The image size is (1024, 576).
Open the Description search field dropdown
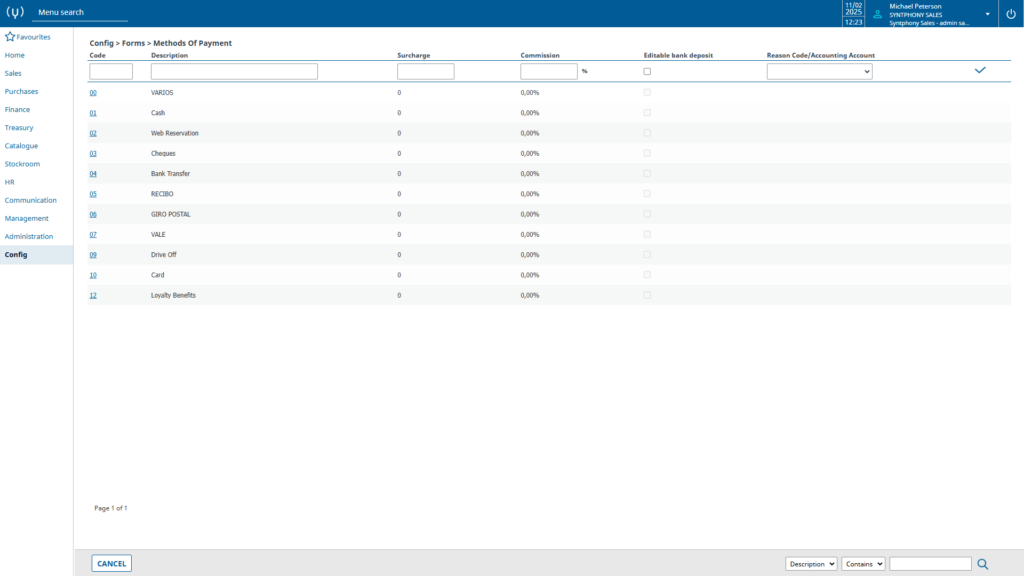click(x=811, y=564)
